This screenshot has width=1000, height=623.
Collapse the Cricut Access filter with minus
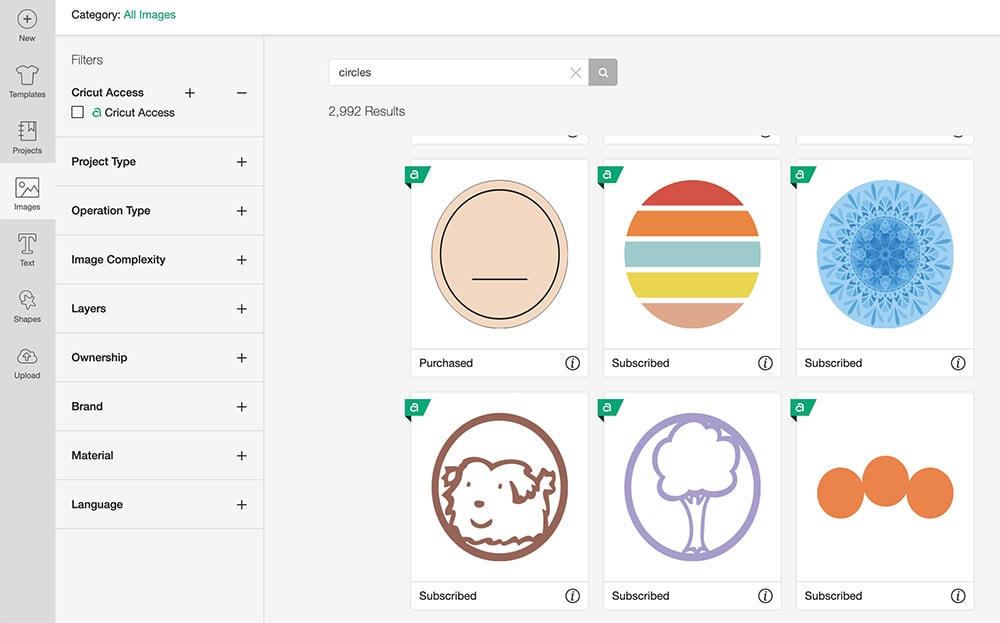[x=241, y=93]
